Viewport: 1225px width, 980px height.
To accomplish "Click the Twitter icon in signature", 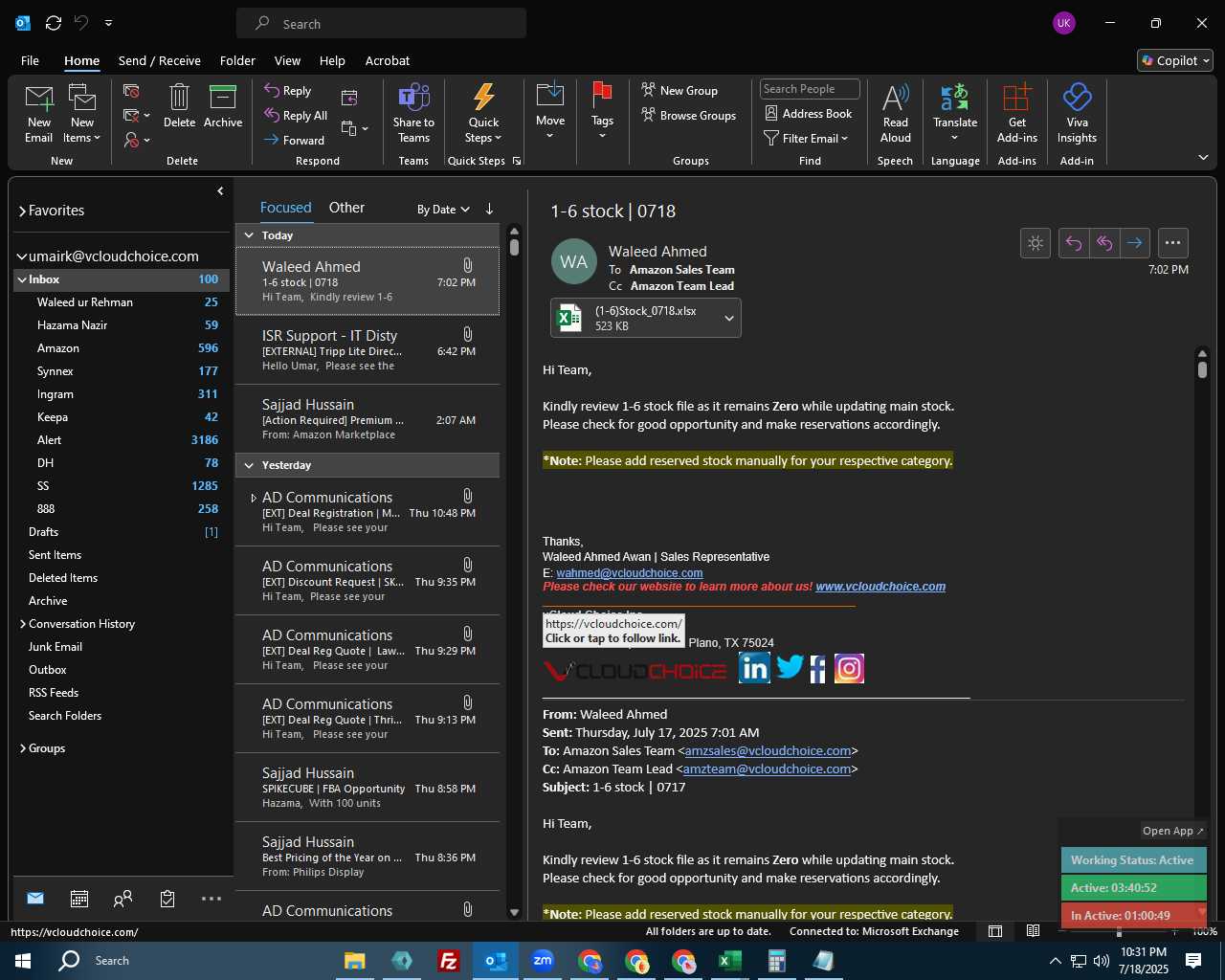I will (x=790, y=667).
